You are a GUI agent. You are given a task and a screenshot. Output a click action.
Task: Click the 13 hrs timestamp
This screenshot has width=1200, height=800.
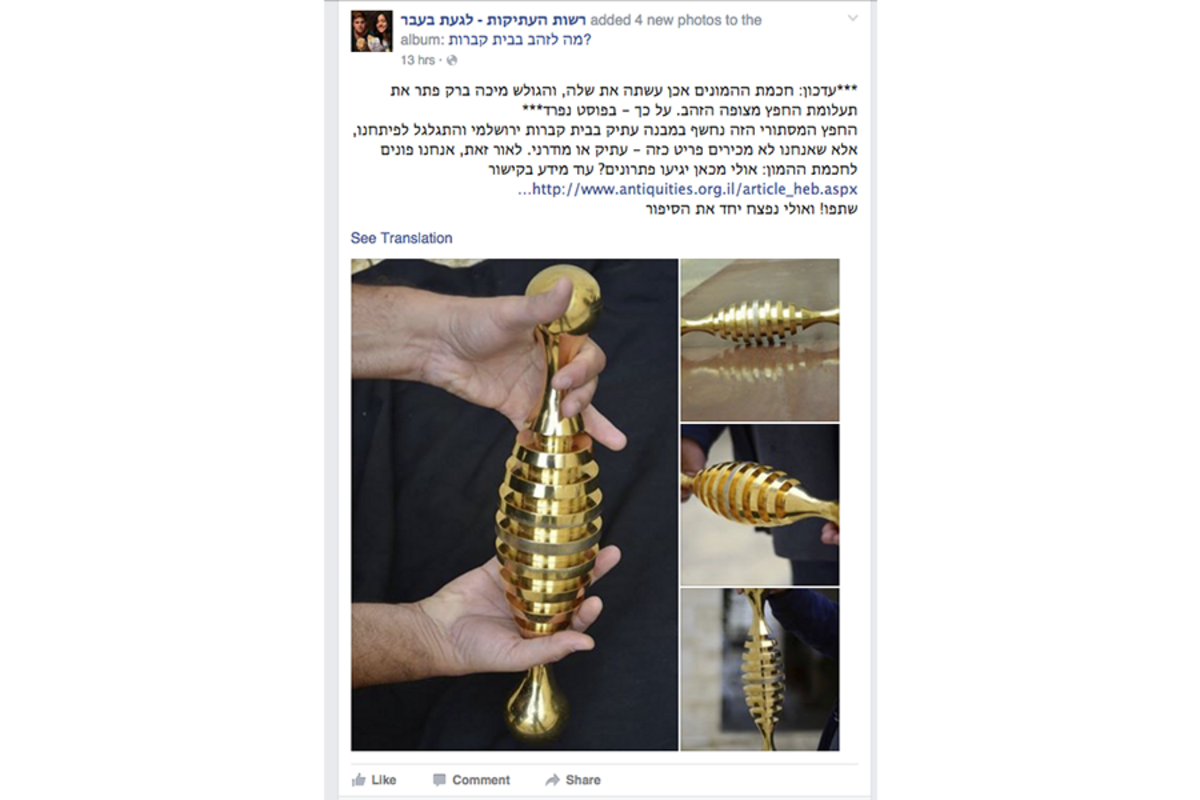(x=418, y=61)
